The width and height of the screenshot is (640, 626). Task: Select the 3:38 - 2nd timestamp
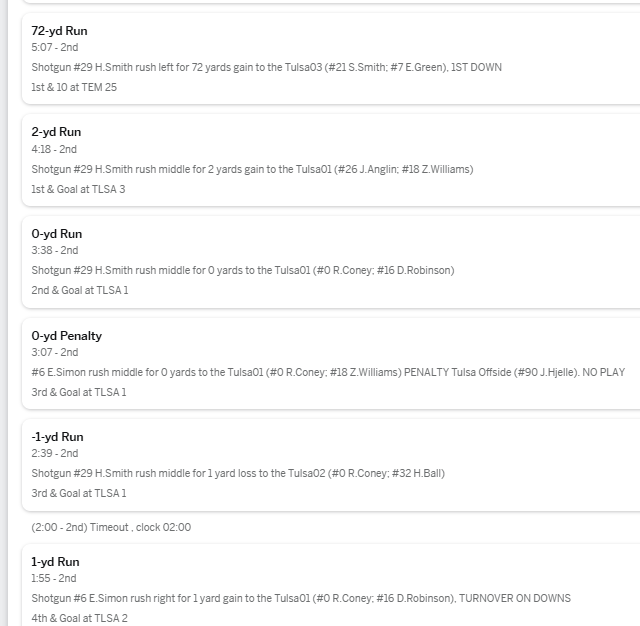pos(54,250)
